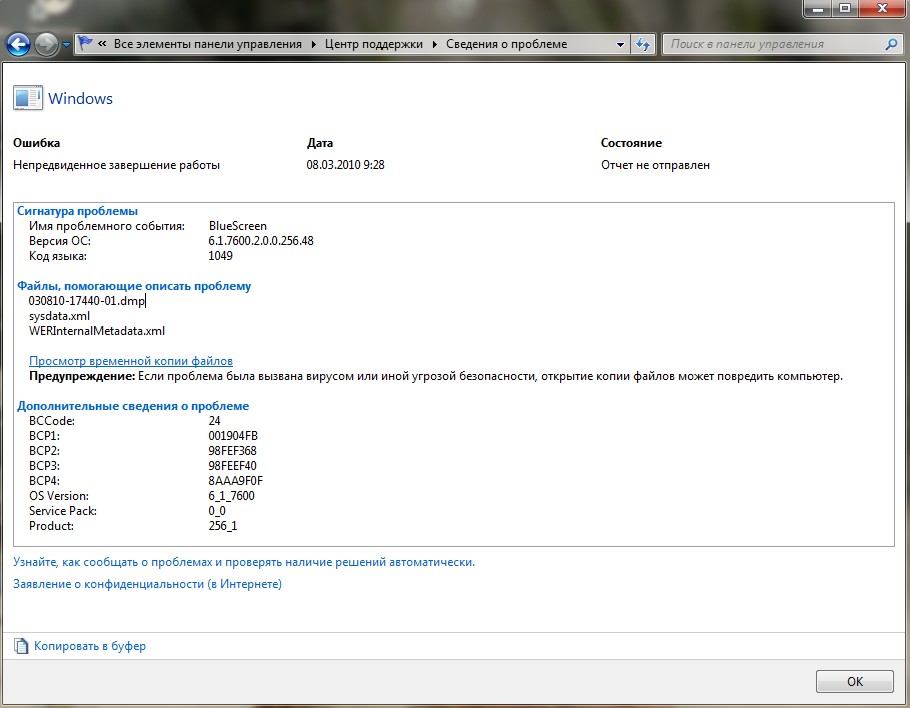
Task: Click the Back navigation arrow button
Action: click(18, 44)
